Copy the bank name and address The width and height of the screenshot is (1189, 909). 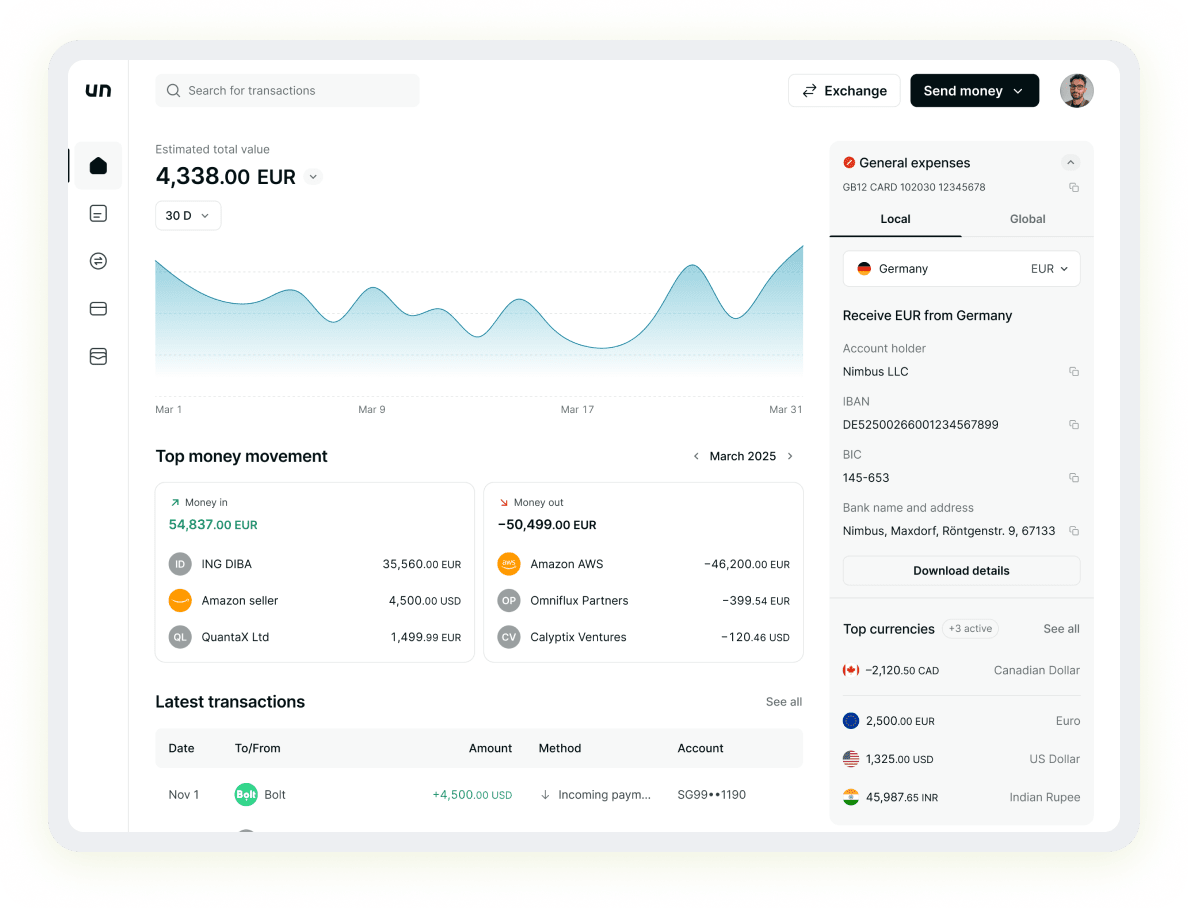click(1074, 531)
